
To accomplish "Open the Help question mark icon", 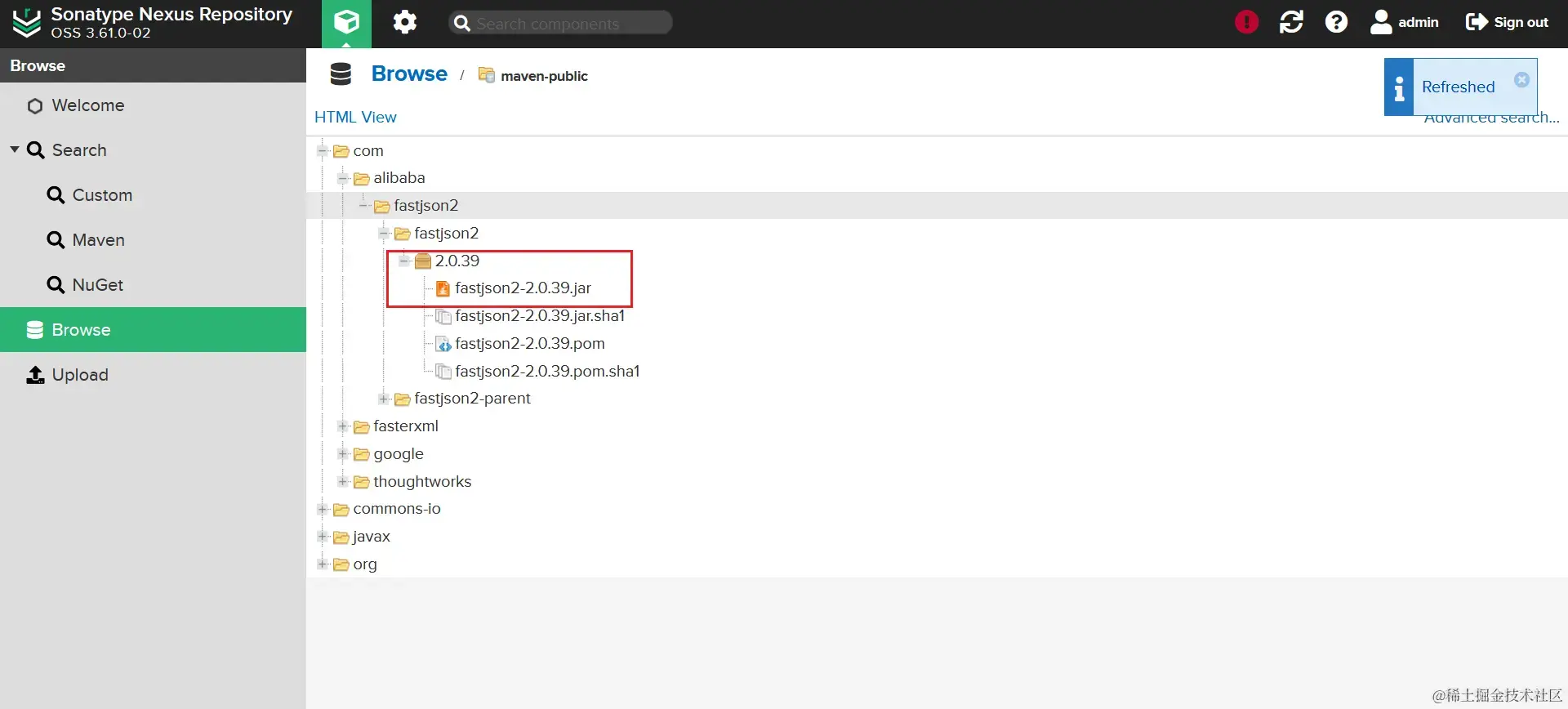I will (x=1336, y=22).
